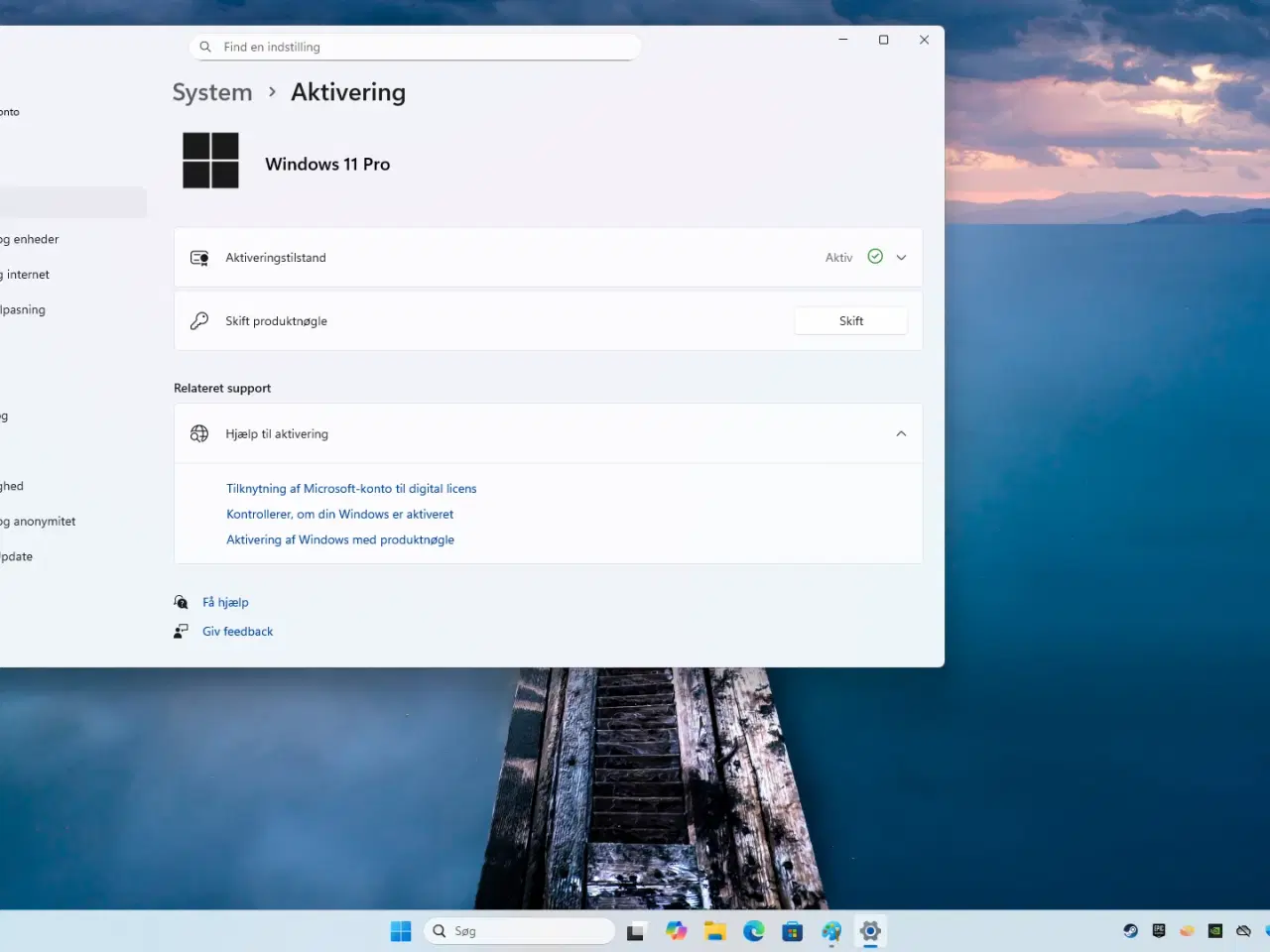Maximize the Settings window
Screen dimensions: 1270x952
(x=883, y=40)
